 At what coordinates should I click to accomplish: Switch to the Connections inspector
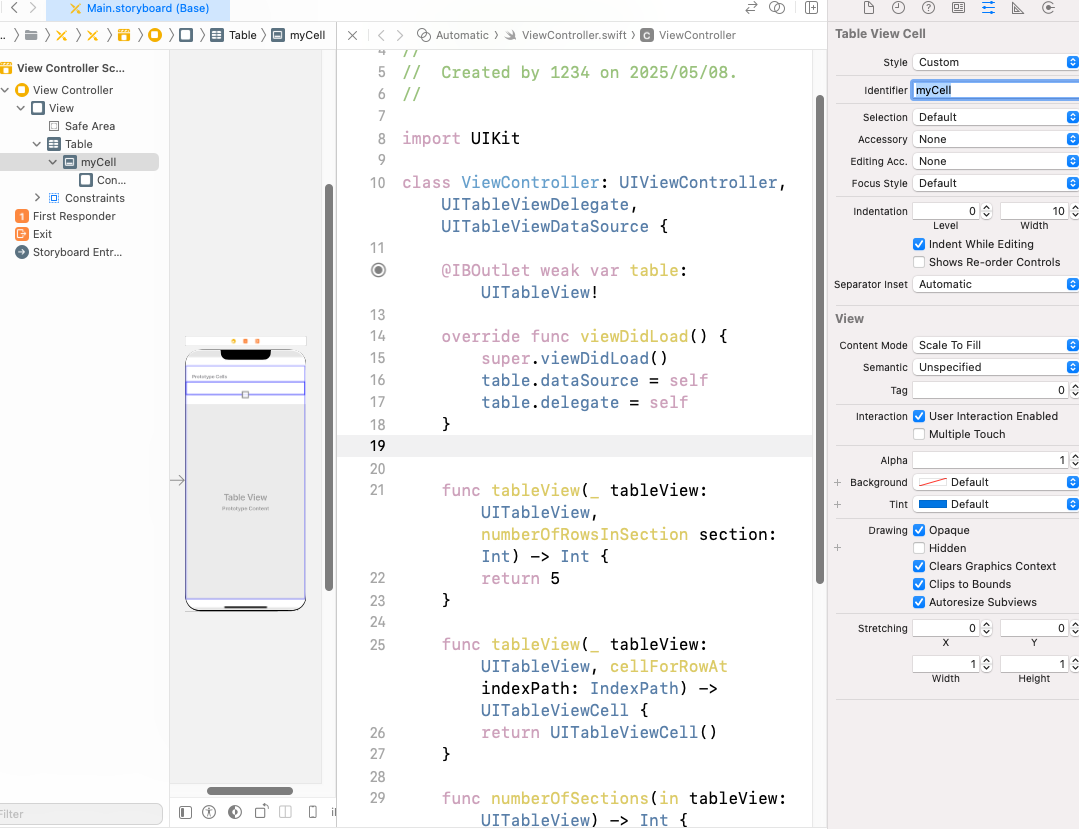point(1048,8)
